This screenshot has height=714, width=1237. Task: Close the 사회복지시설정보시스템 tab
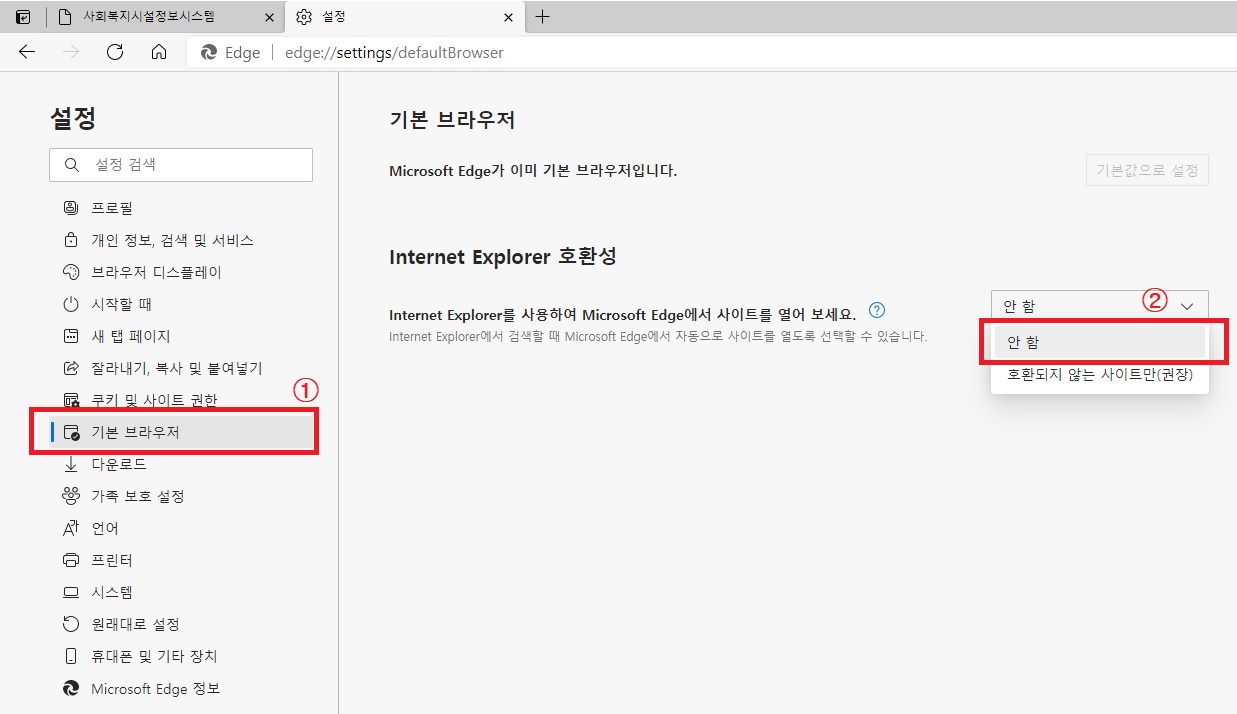pos(268,17)
